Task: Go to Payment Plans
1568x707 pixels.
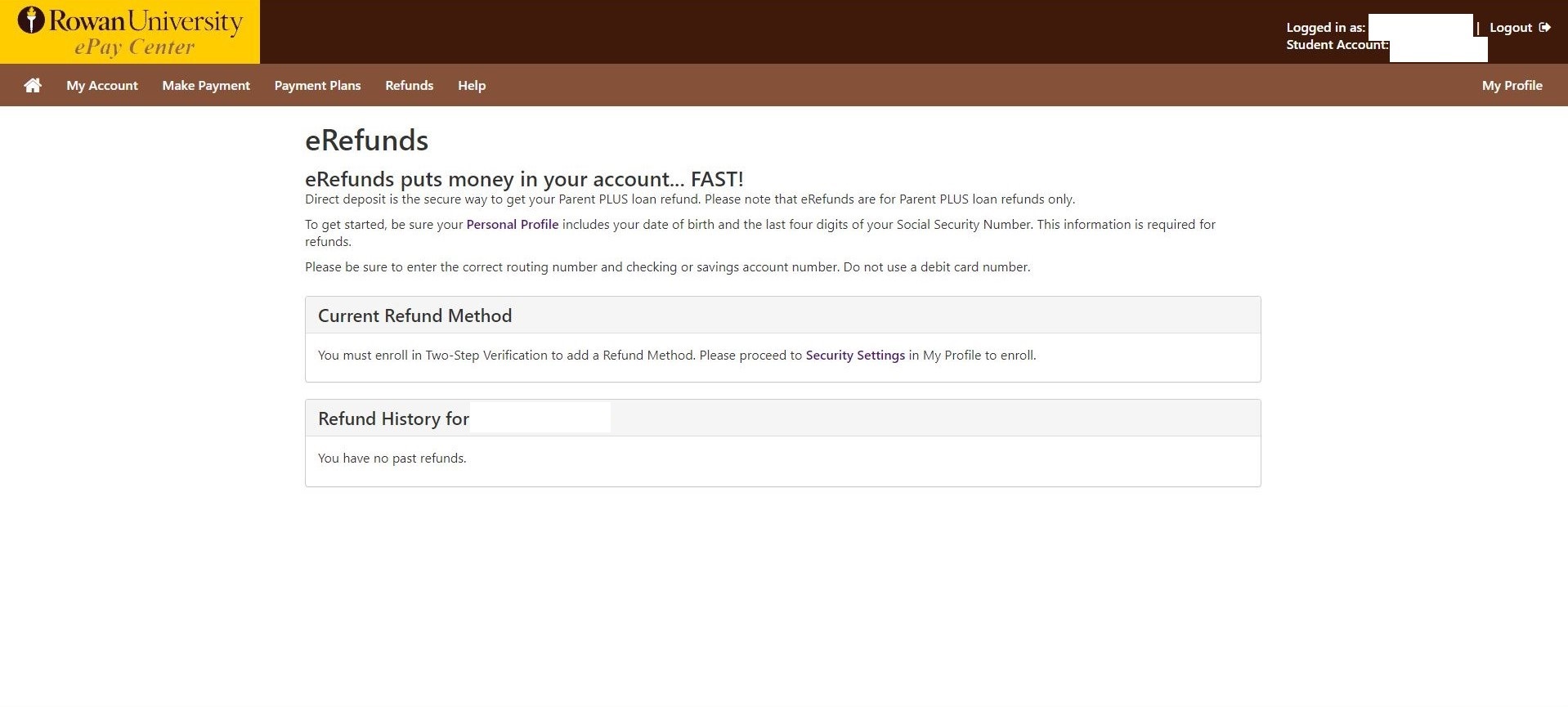Action: pyautogui.click(x=317, y=86)
